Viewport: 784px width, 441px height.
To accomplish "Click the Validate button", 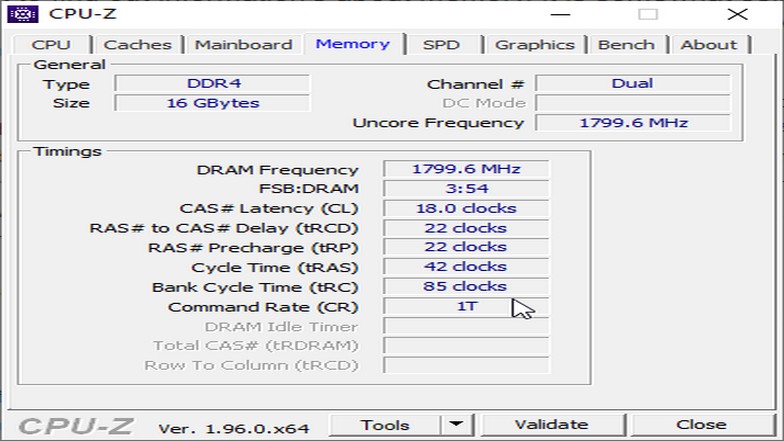I will [552, 425].
